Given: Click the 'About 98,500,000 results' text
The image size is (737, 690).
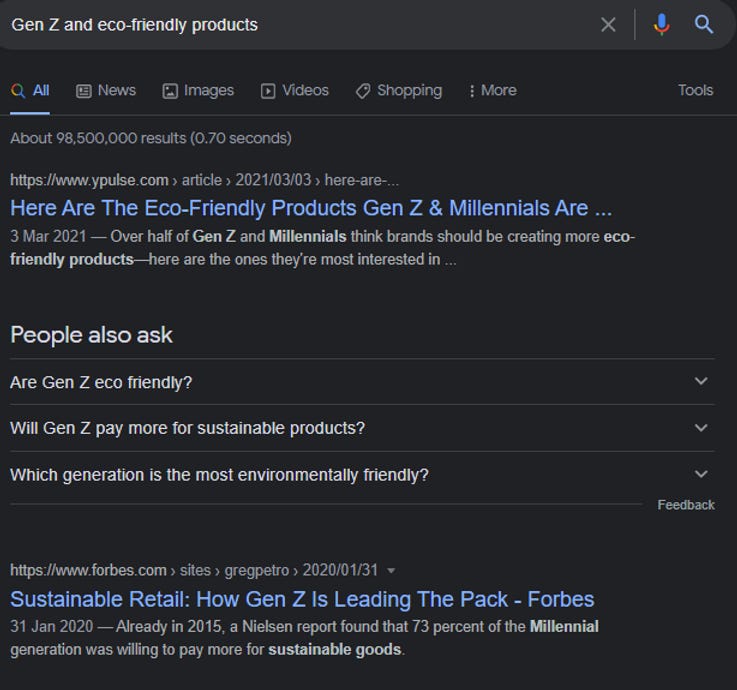Looking at the screenshot, I should [151, 138].
